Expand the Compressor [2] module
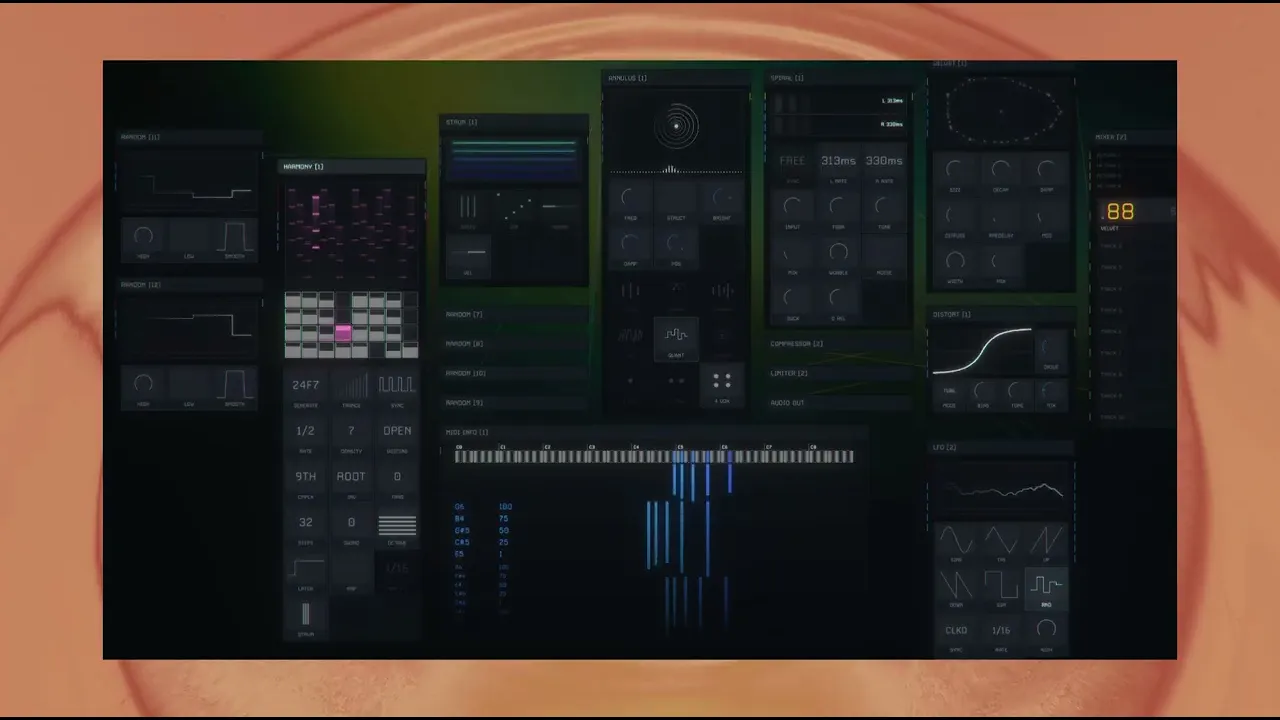The width and height of the screenshot is (1280, 720). click(840, 344)
